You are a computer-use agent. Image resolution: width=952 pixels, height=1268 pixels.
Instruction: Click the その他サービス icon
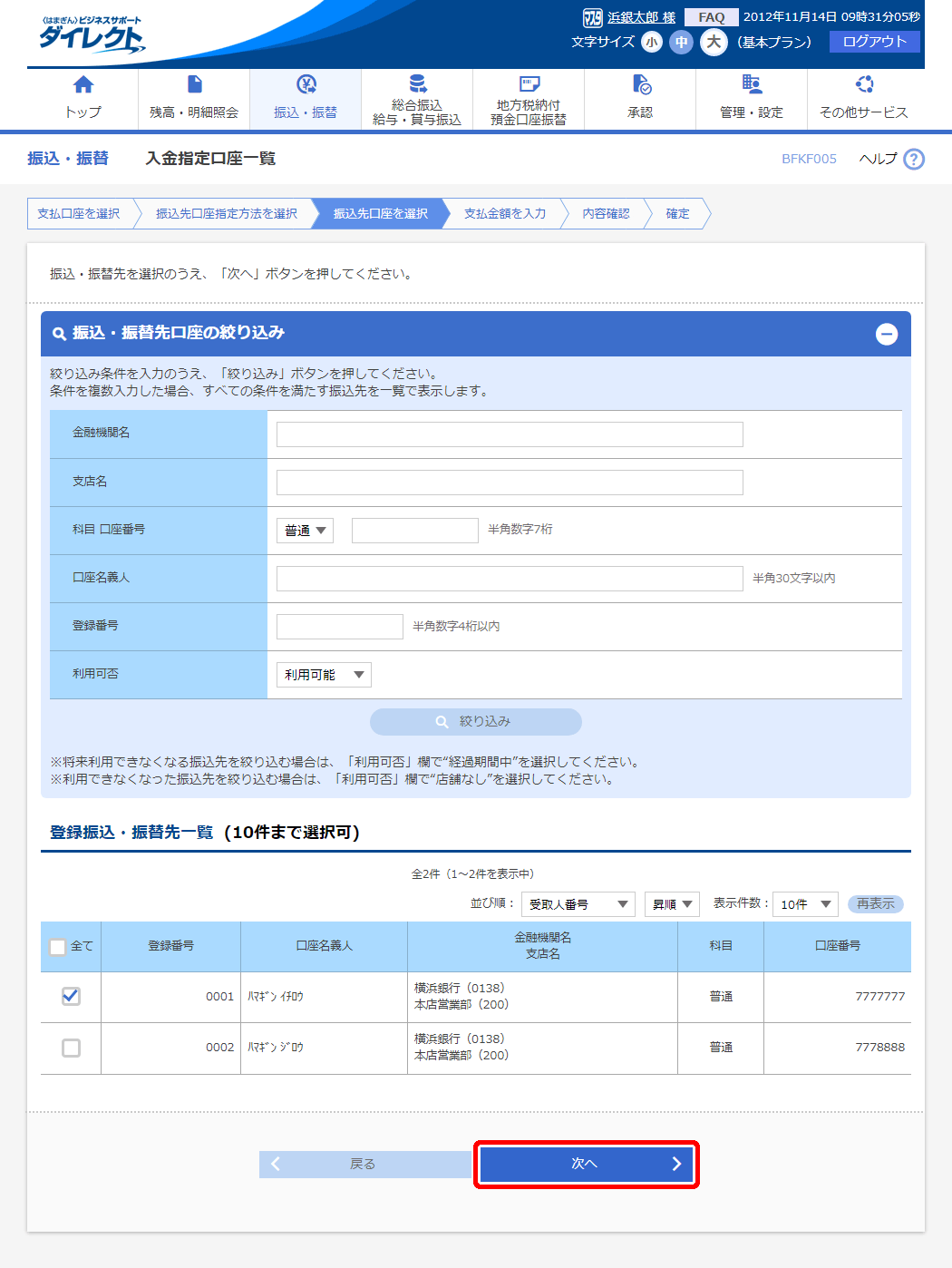864,84
